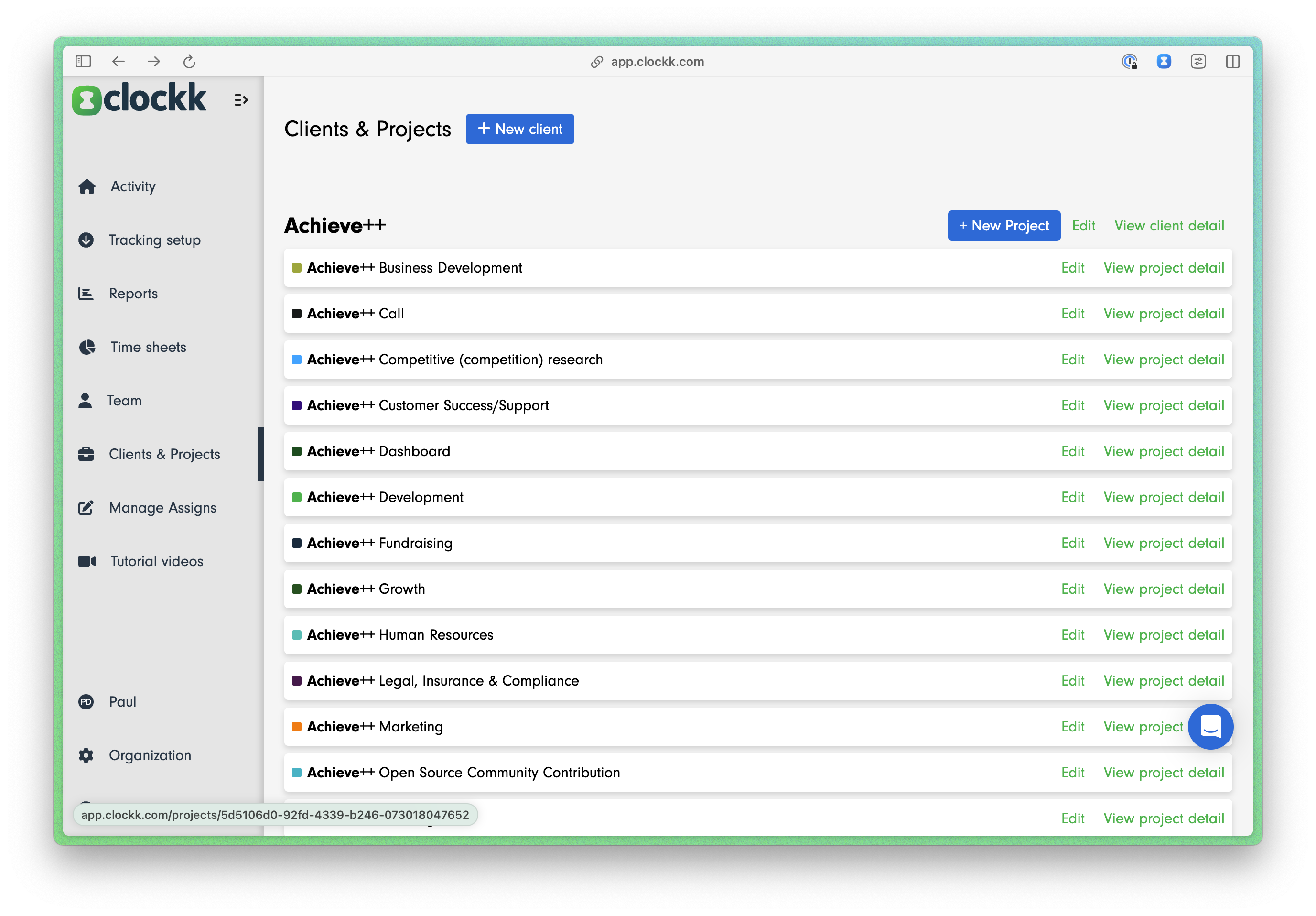
Task: Open Organization settings in the sidebar
Action: click(x=150, y=755)
